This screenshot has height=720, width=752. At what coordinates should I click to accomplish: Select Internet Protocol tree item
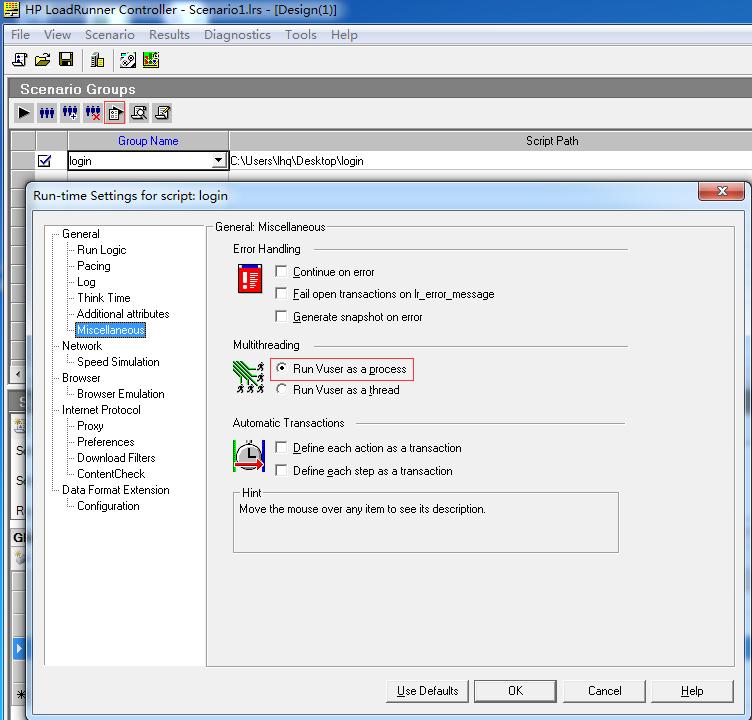coord(101,410)
